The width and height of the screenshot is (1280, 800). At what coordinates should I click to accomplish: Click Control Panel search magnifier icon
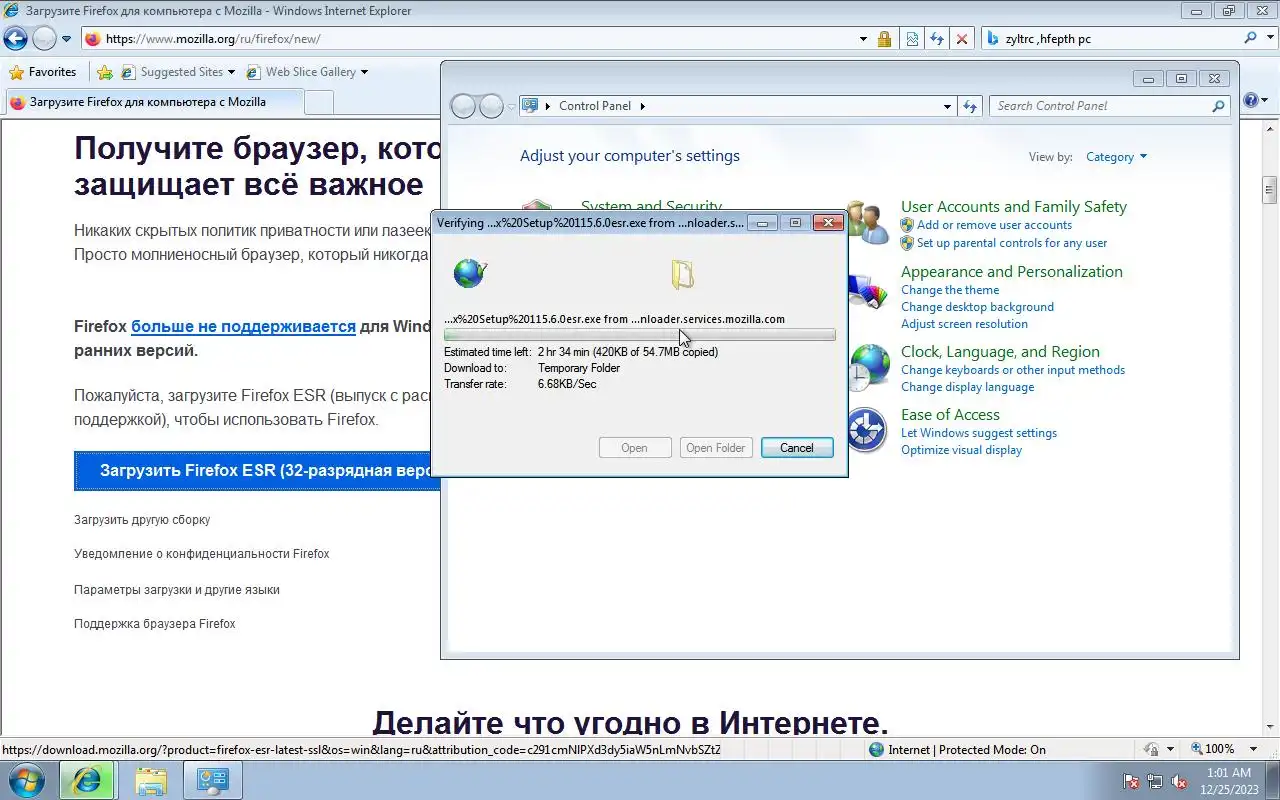(1218, 106)
